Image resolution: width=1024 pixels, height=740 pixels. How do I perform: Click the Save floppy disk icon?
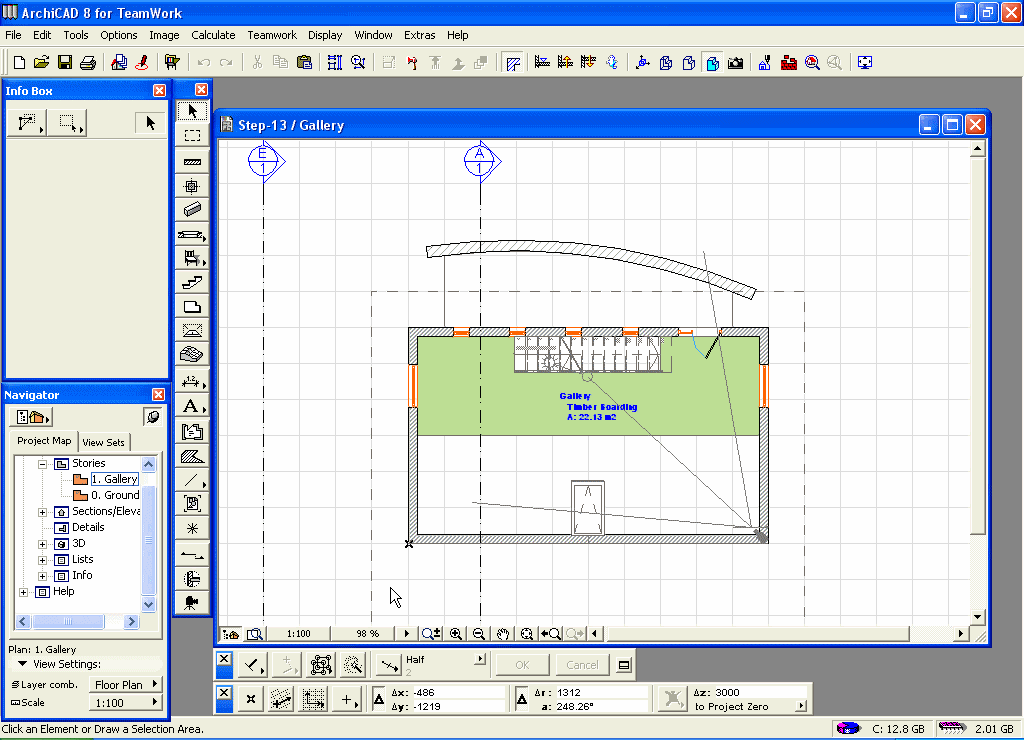point(64,62)
